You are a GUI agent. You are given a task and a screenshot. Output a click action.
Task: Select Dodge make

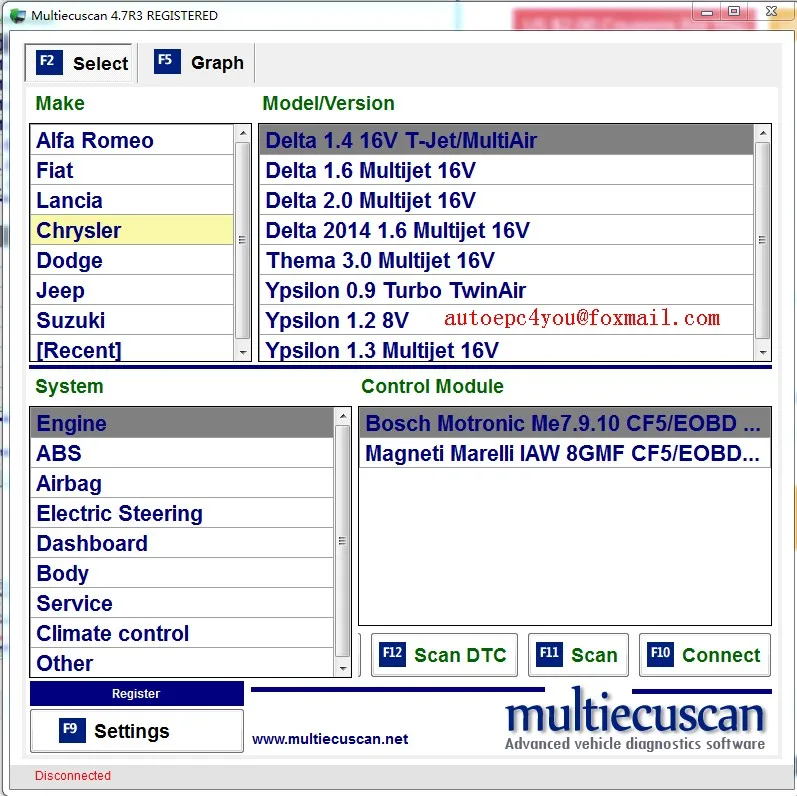[132, 260]
